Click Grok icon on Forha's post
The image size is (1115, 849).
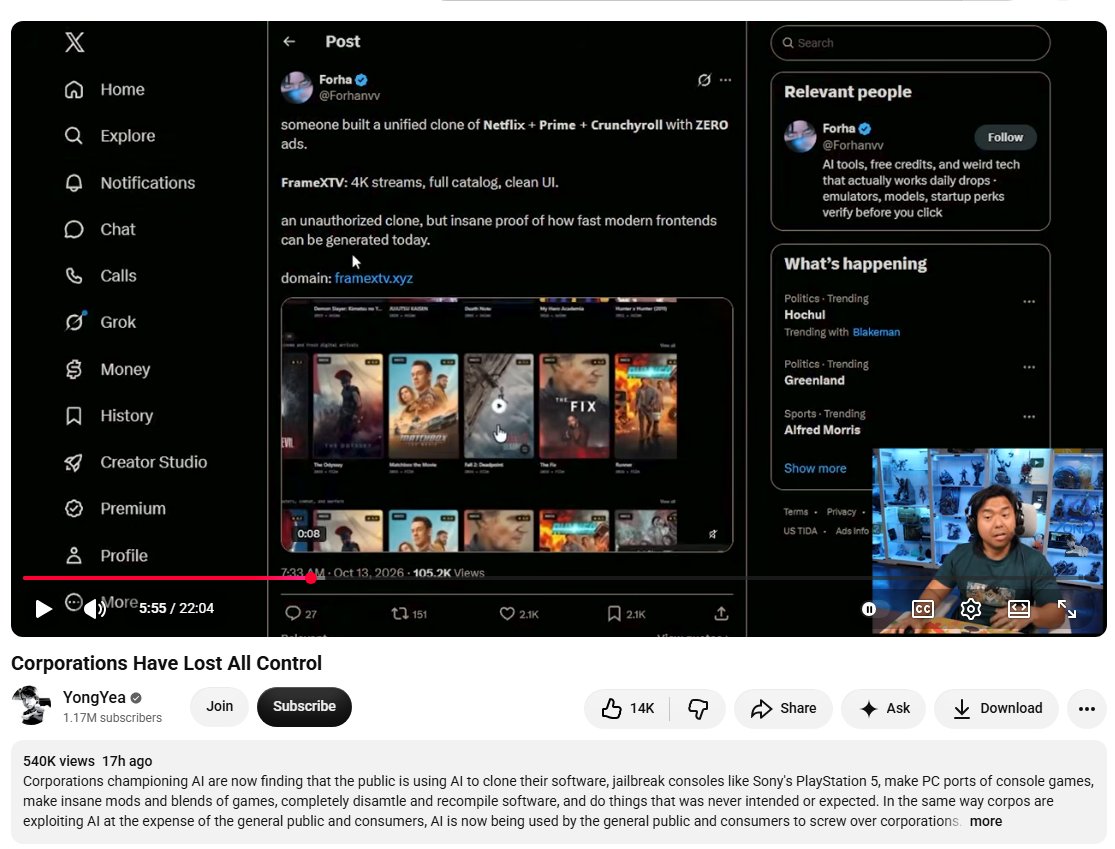click(704, 80)
